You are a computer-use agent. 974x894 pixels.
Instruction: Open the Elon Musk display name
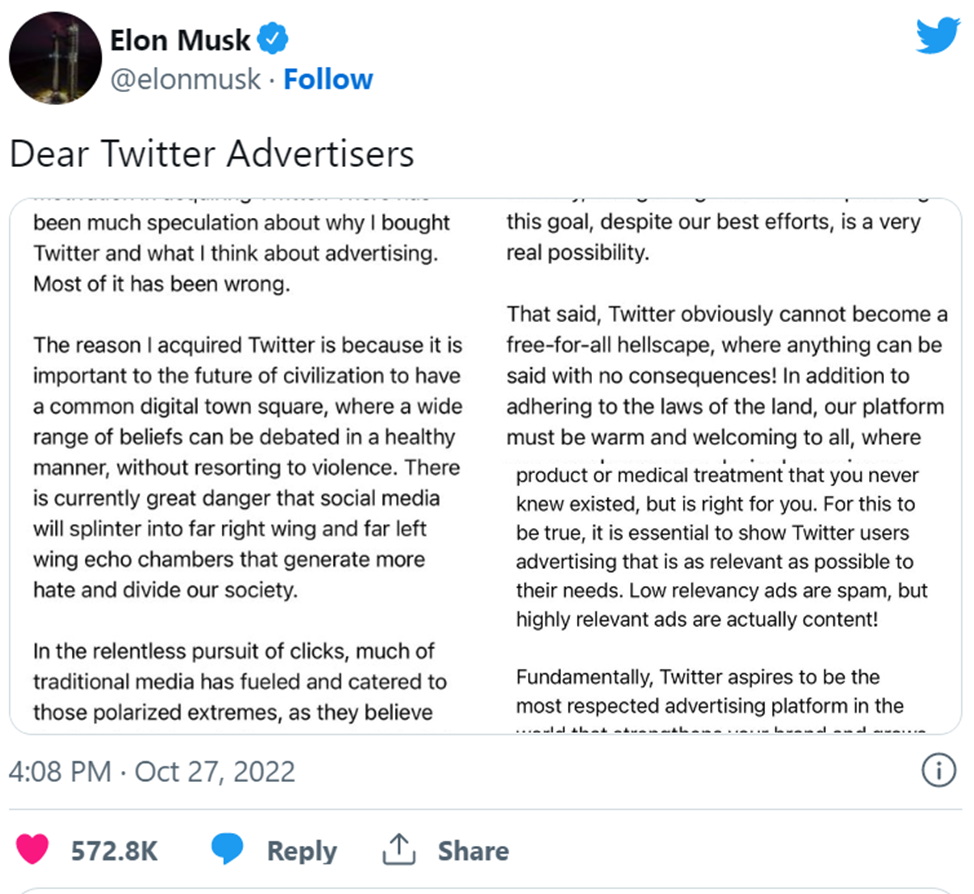coord(180,41)
